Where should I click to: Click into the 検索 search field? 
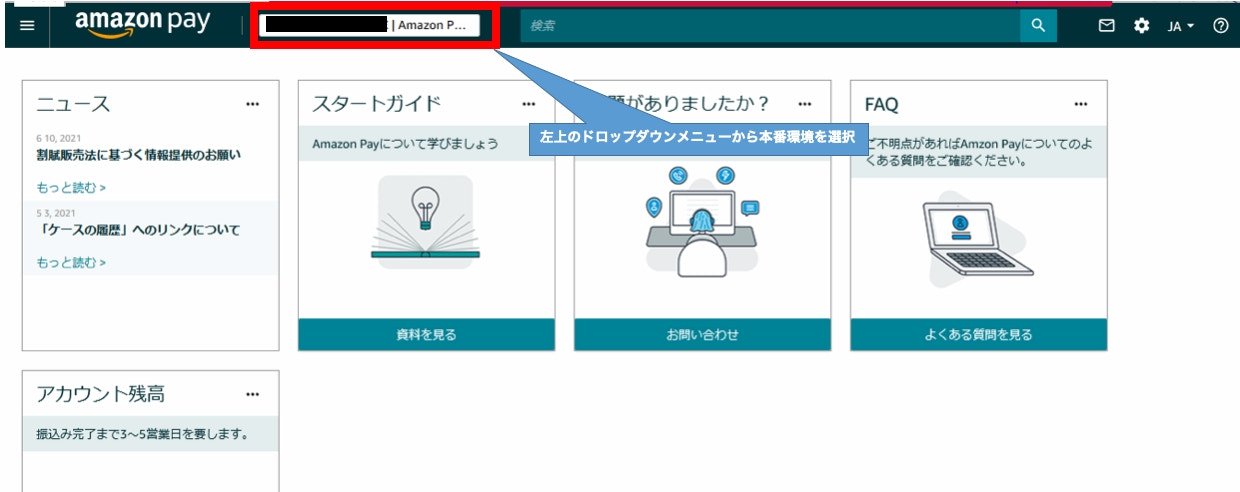tap(768, 26)
